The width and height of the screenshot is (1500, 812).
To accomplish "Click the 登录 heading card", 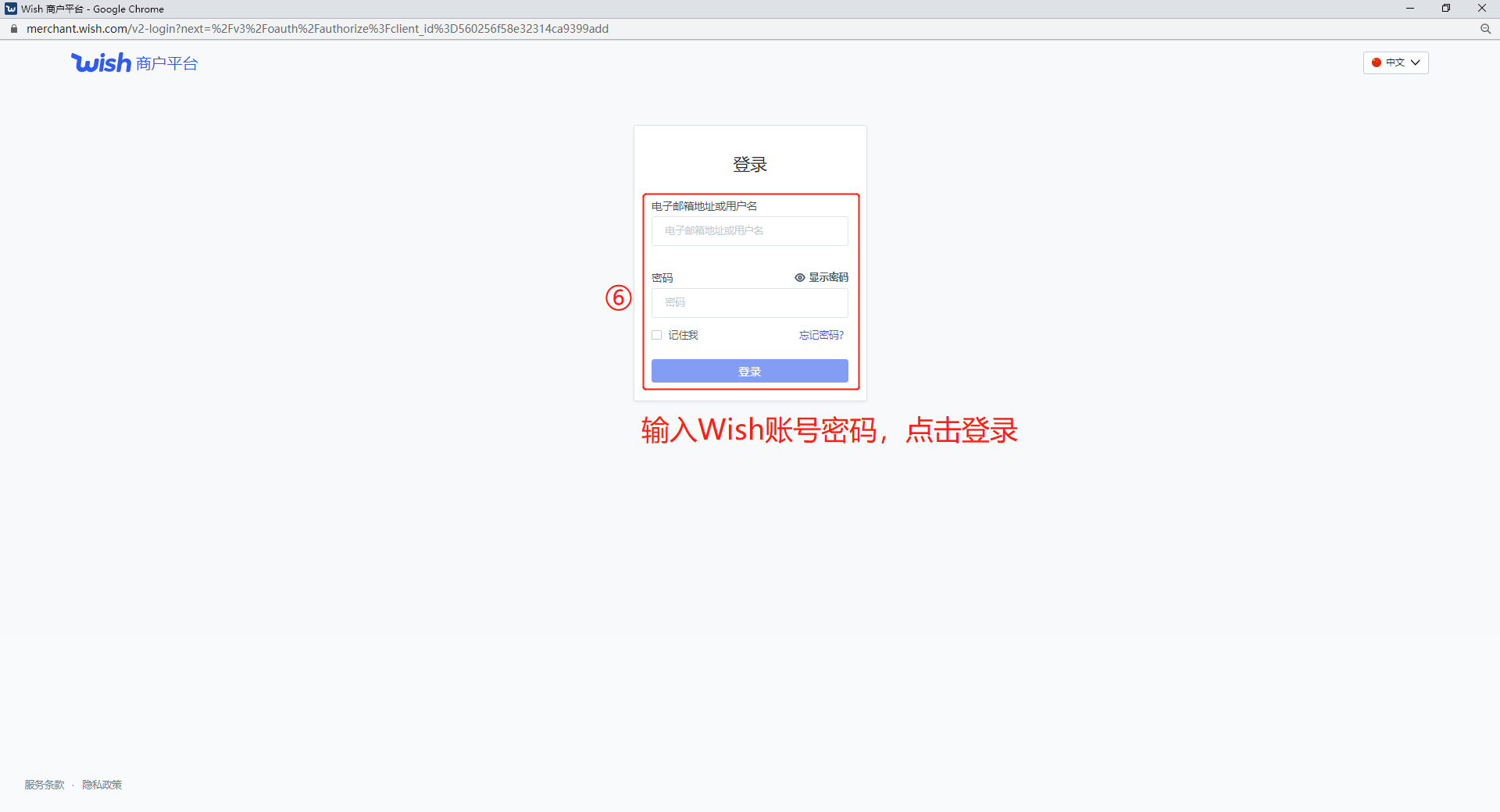I will click(749, 164).
